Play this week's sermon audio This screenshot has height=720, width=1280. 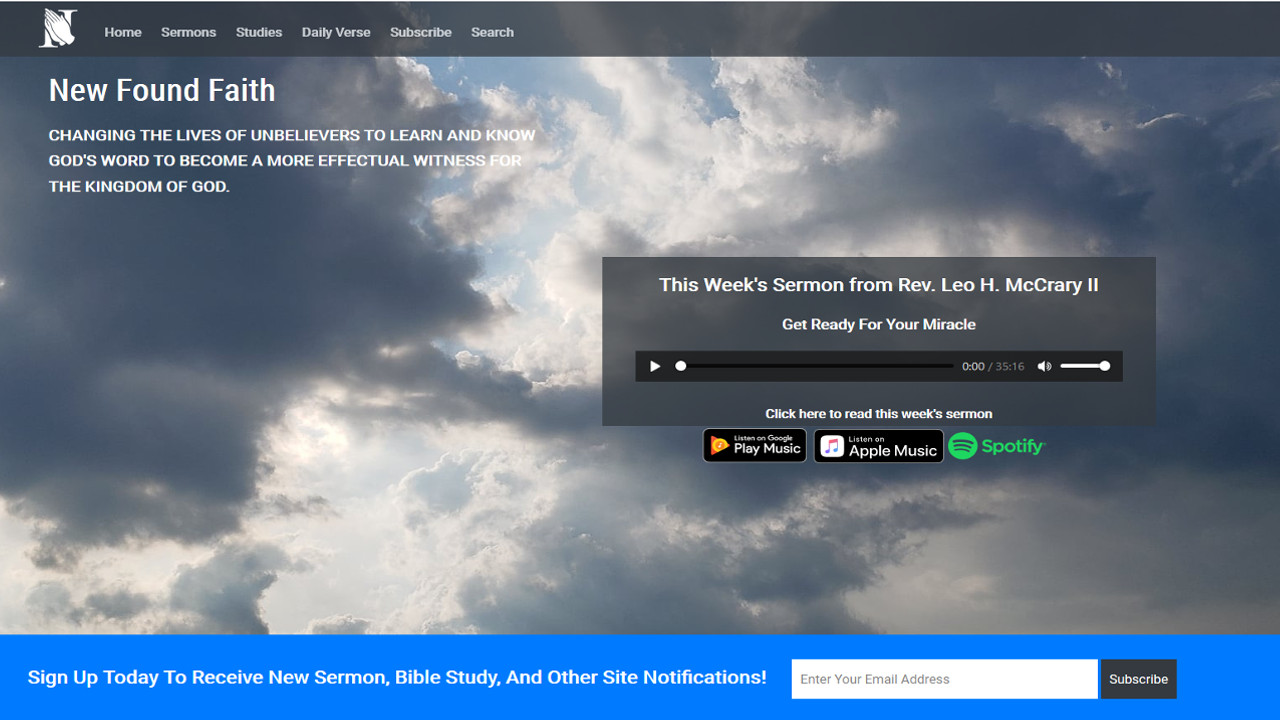[655, 366]
